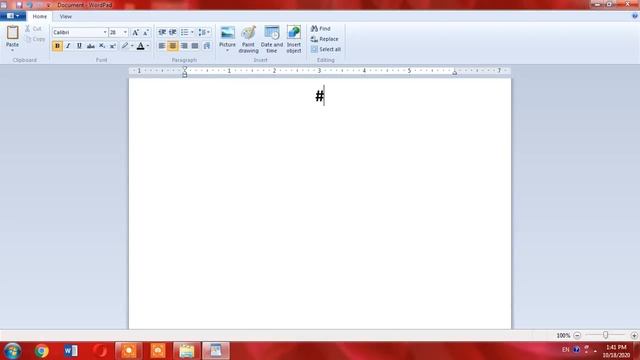Viewport: 640px width, 360px height.
Task: Toggle Strikethrough formatting
Action: [91, 46]
